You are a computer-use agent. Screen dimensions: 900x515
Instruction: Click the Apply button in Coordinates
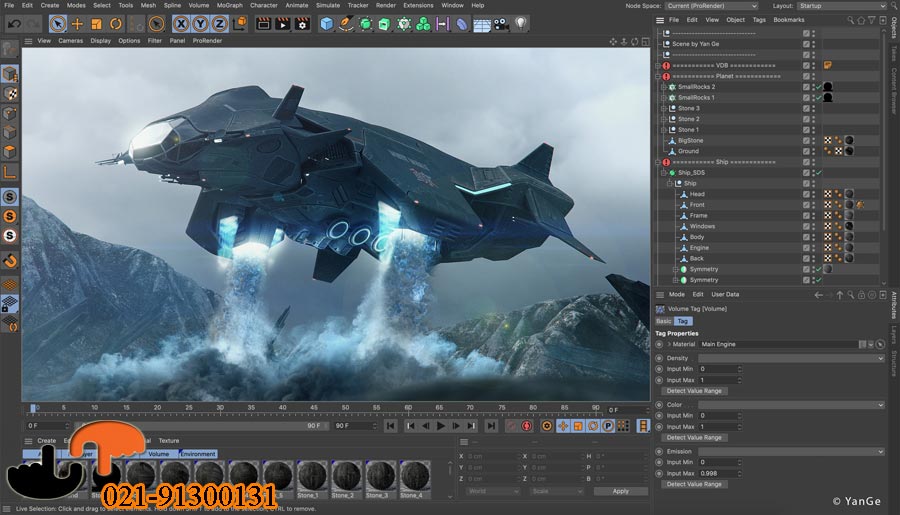tap(620, 491)
